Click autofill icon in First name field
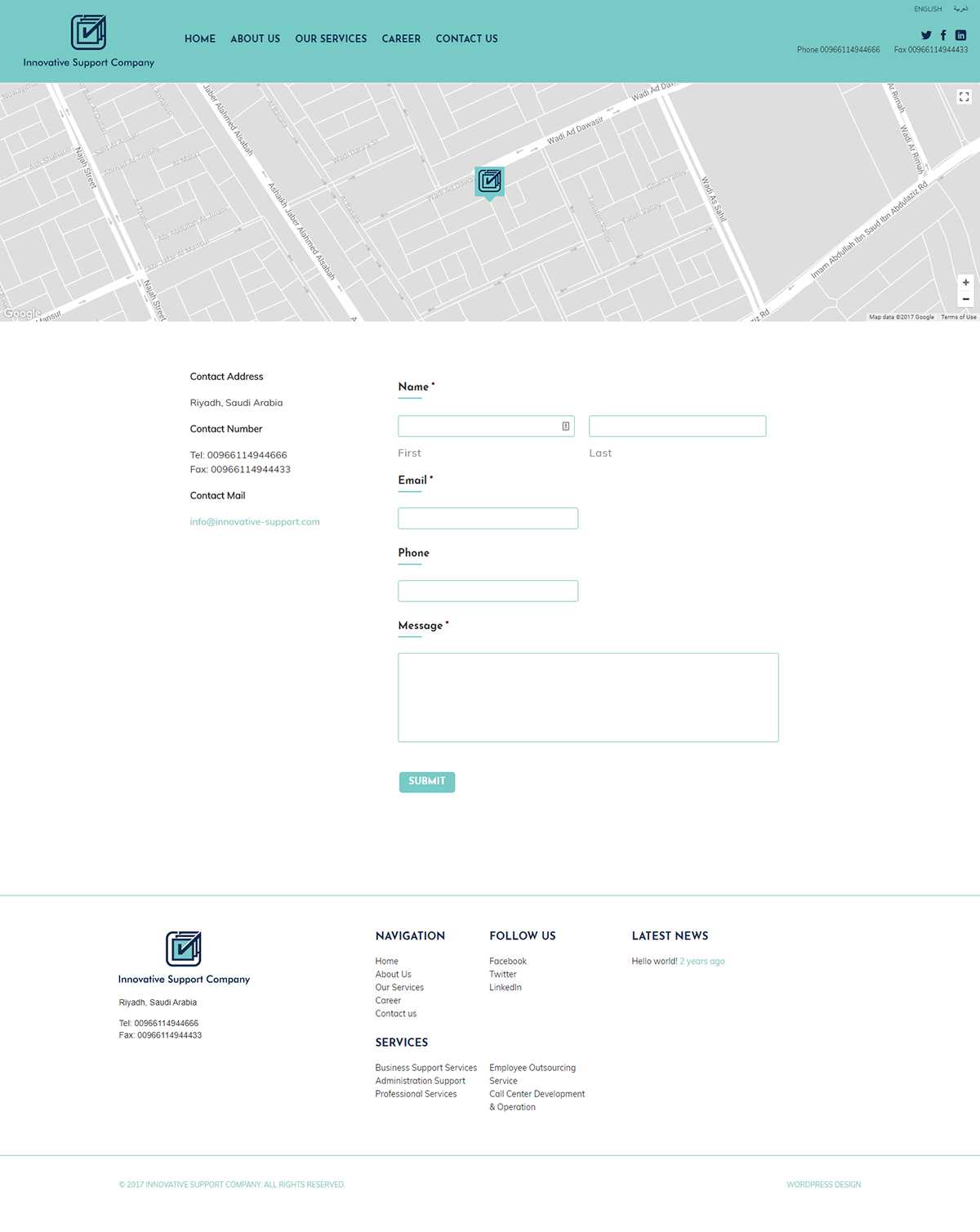Viewport: 980px width, 1232px height. [565, 426]
